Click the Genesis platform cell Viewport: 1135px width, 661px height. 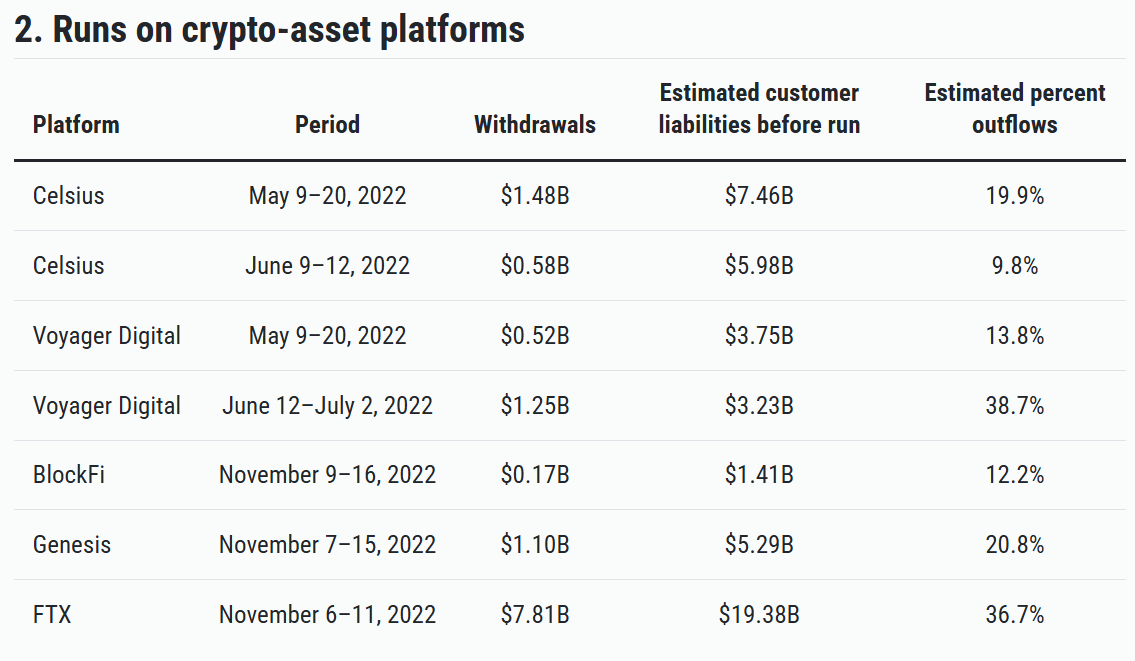click(x=71, y=545)
